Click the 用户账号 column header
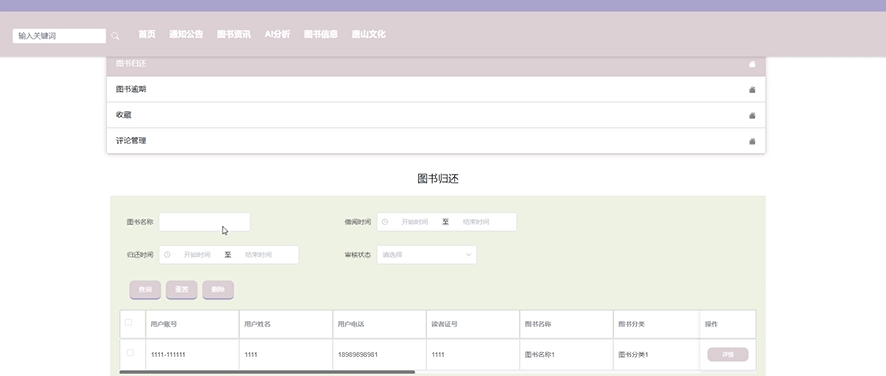This screenshot has width=886, height=376. pyautogui.click(x=192, y=324)
